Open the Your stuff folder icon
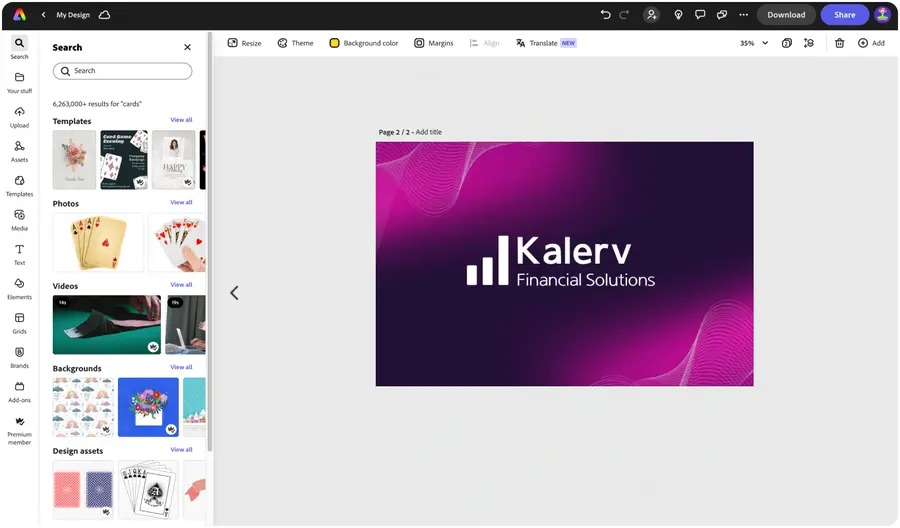 point(20,77)
